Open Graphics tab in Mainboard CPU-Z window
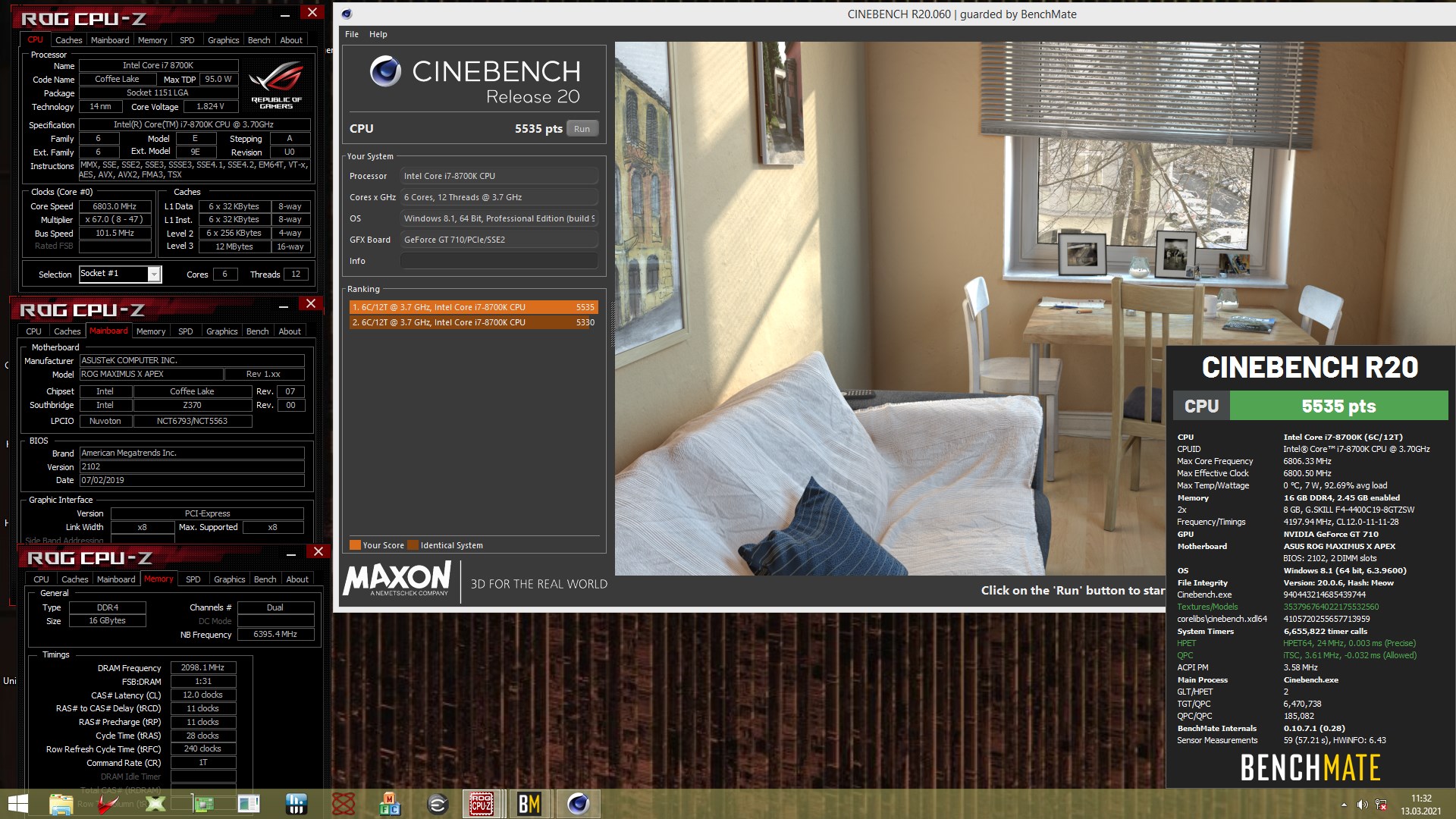Viewport: 1456px width, 819px height. coord(221,331)
